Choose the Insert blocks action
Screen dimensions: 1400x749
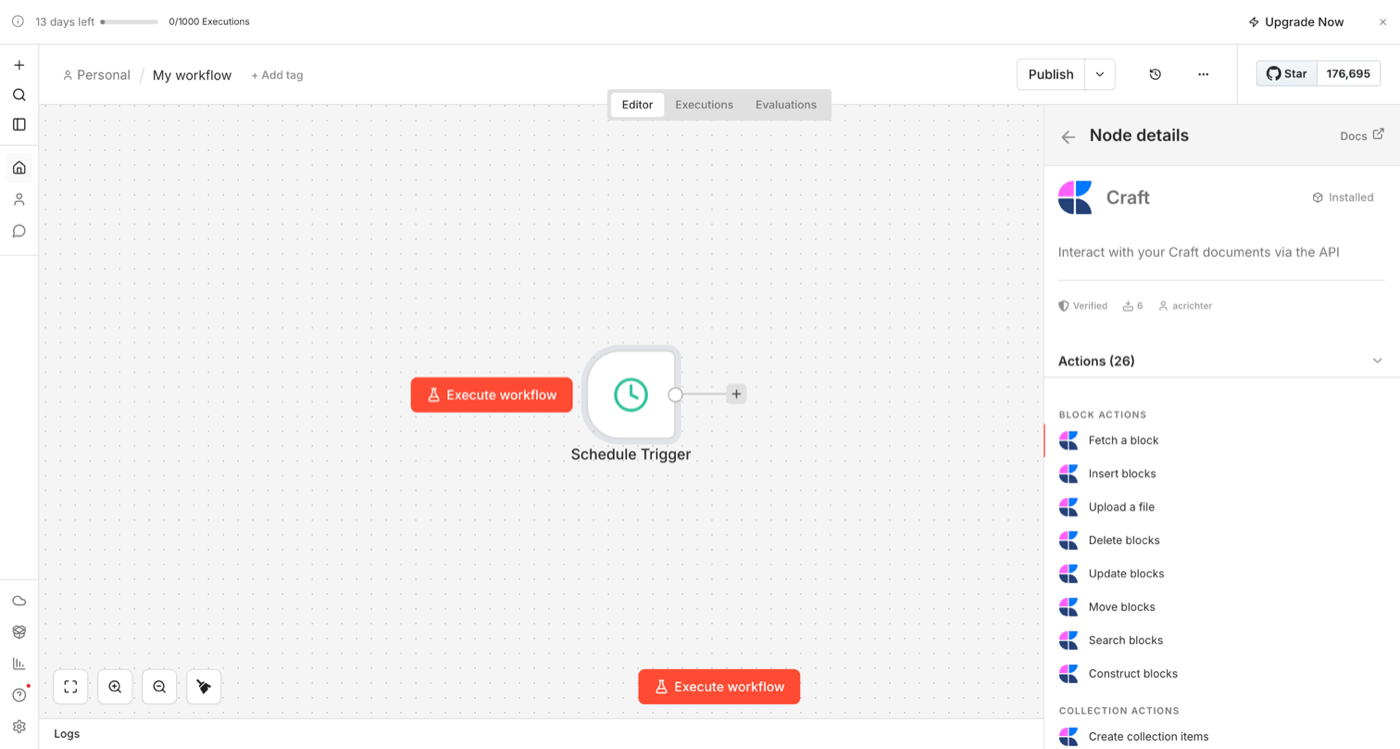(1122, 473)
